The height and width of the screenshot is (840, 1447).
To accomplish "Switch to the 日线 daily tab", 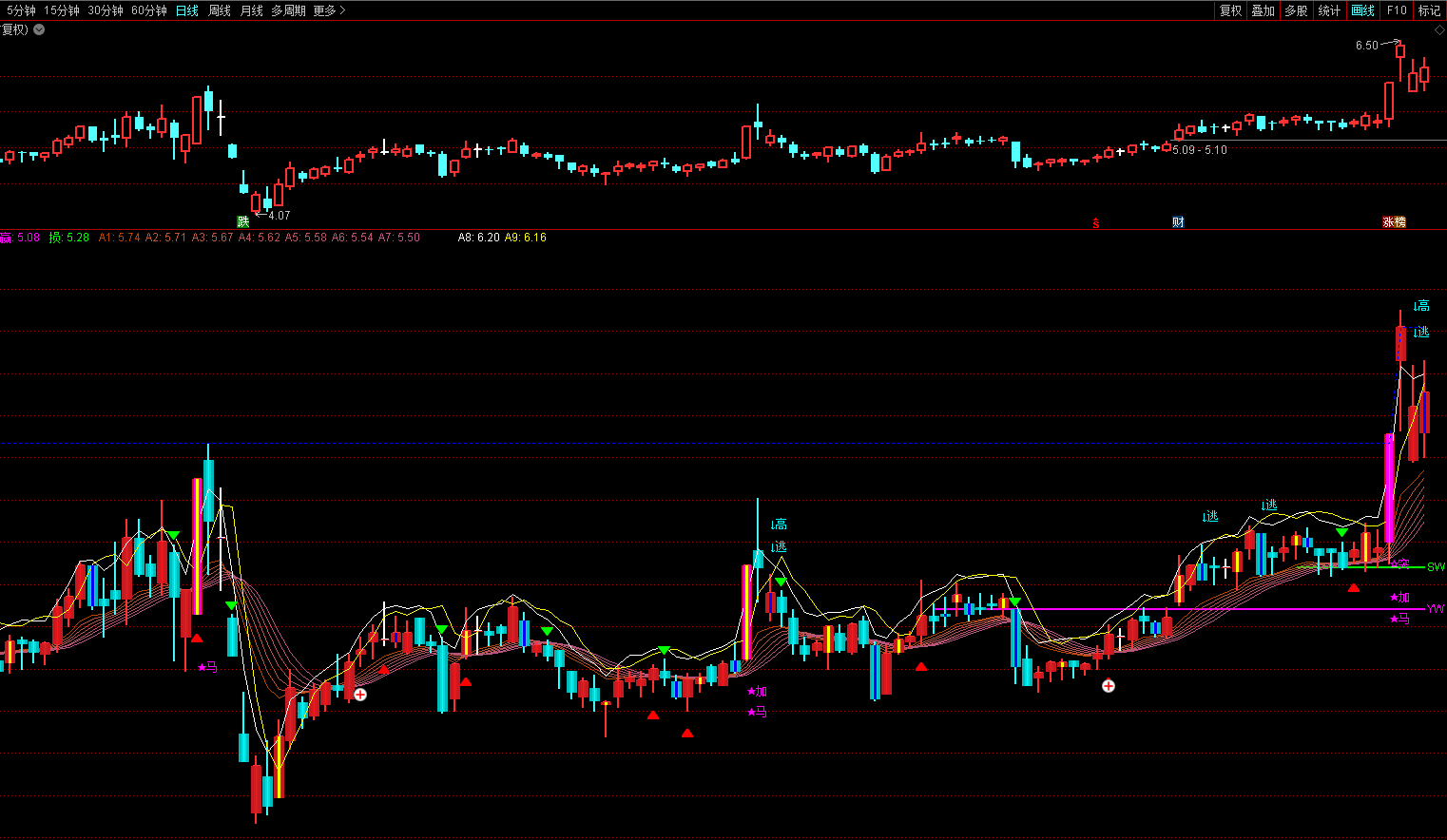I will point(187,10).
